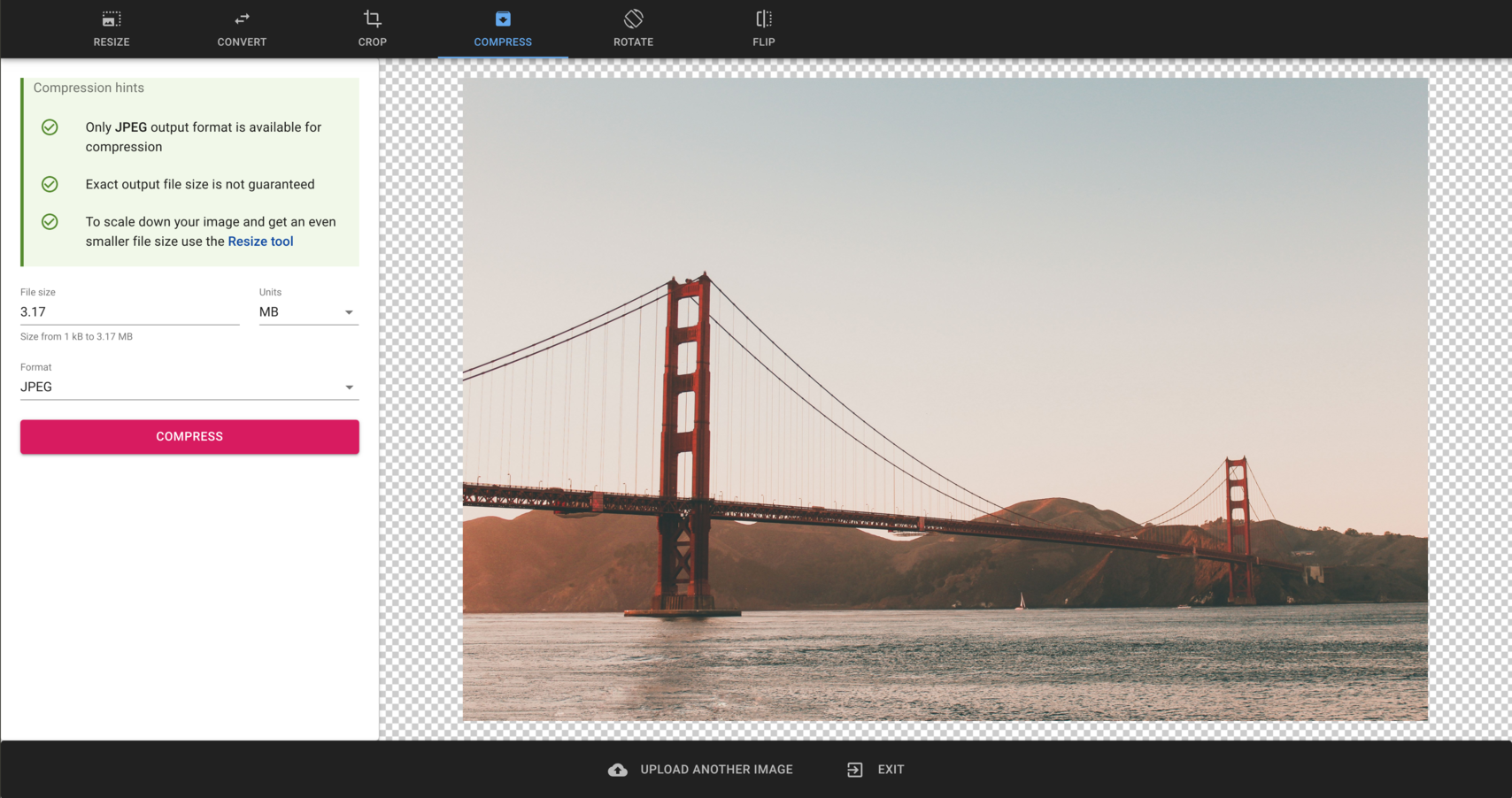Open the Flip tool icon
Image resolution: width=1512 pixels, height=798 pixels.
tap(764, 19)
